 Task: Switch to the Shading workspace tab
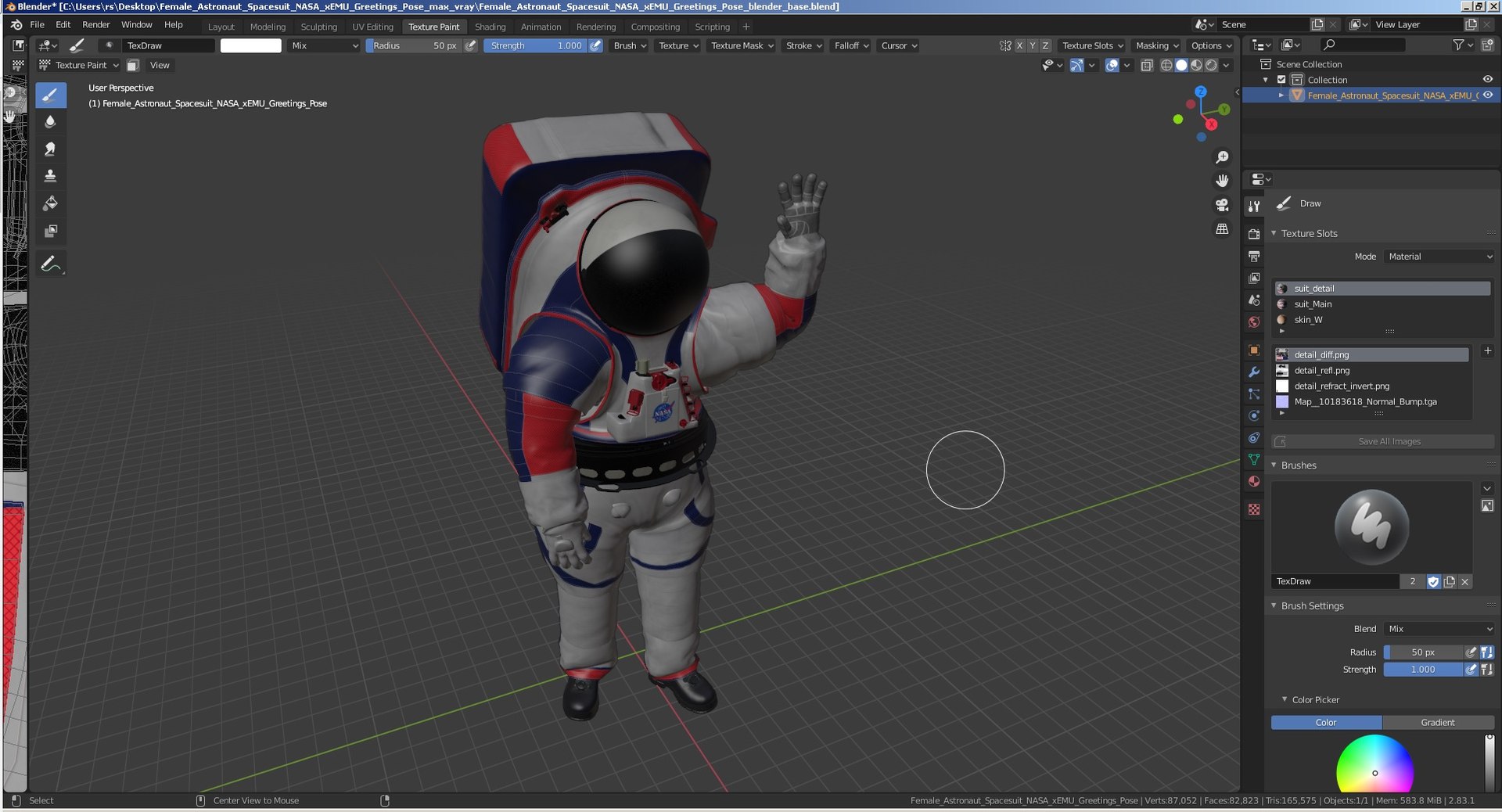(x=490, y=27)
